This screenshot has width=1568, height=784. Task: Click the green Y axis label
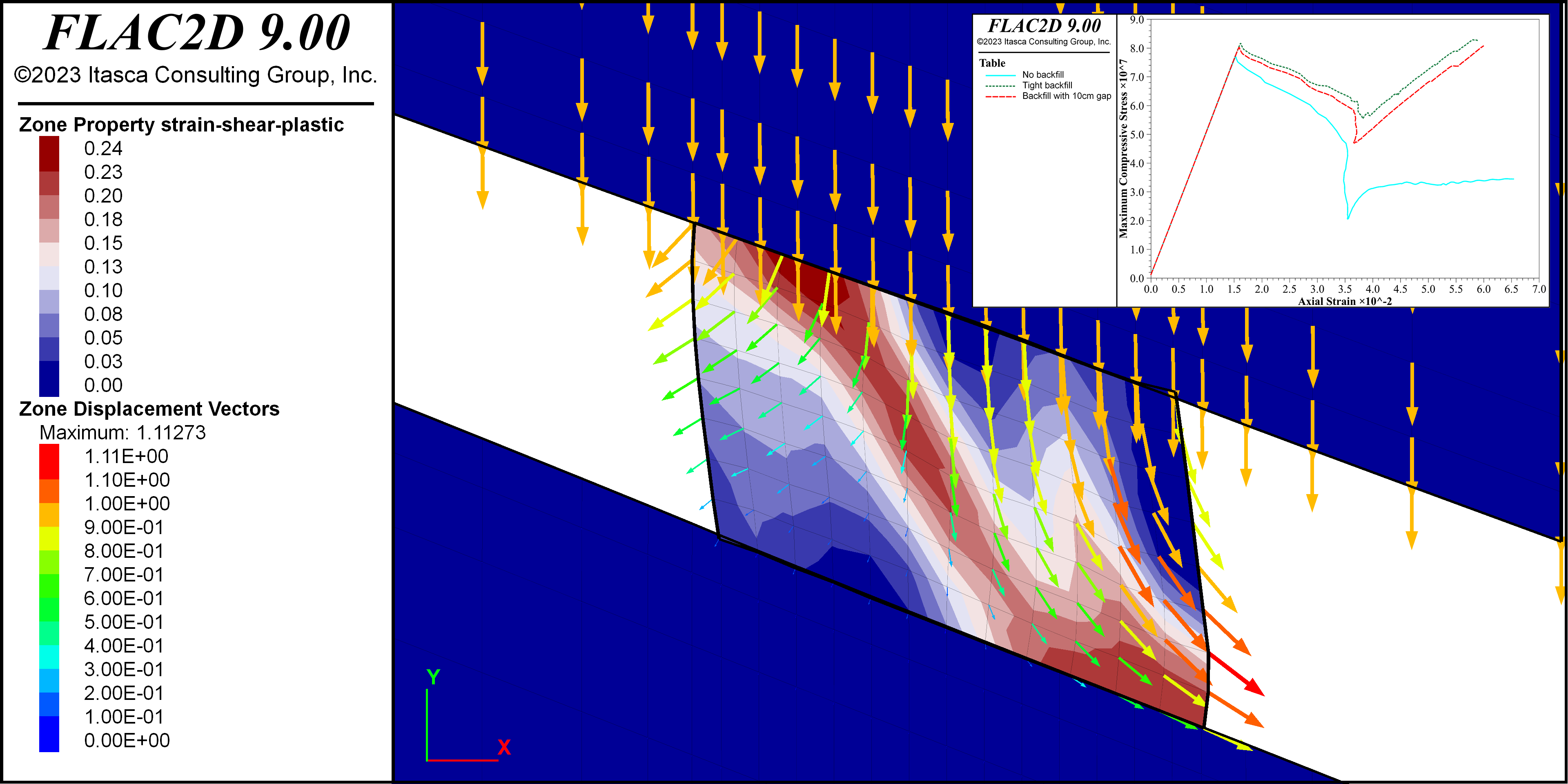point(433,677)
